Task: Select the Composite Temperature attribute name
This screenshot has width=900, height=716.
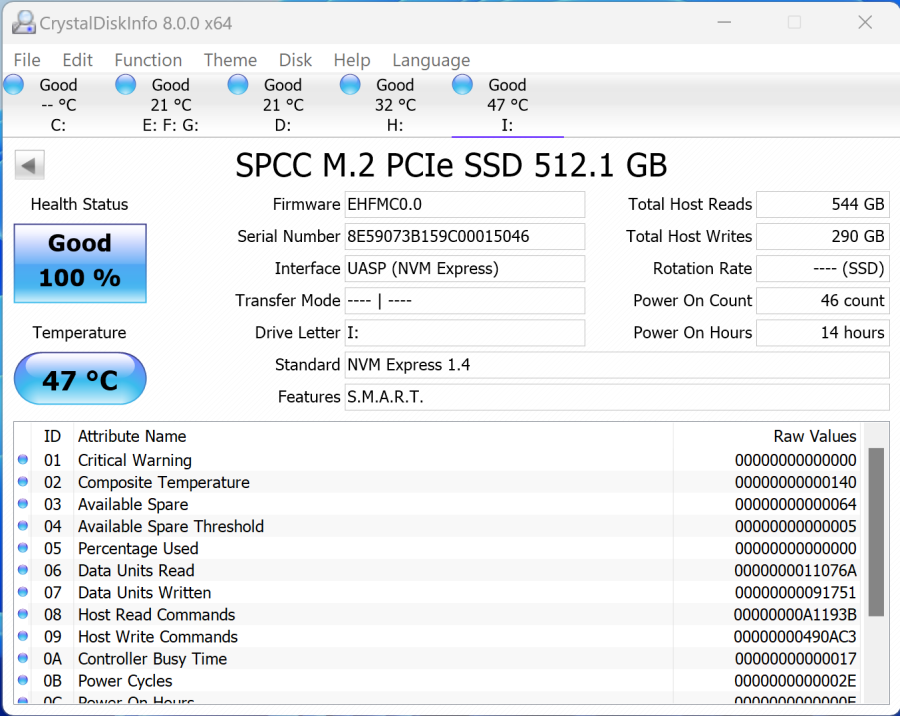Action: [164, 482]
